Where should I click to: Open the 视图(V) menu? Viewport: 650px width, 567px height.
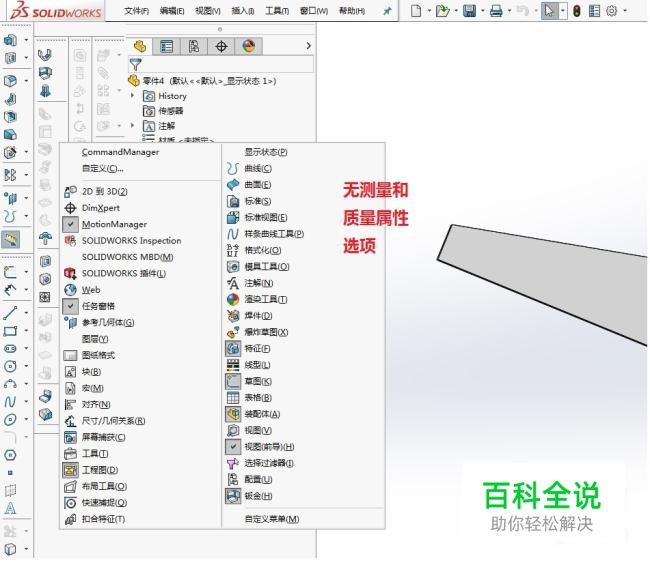tap(208, 11)
